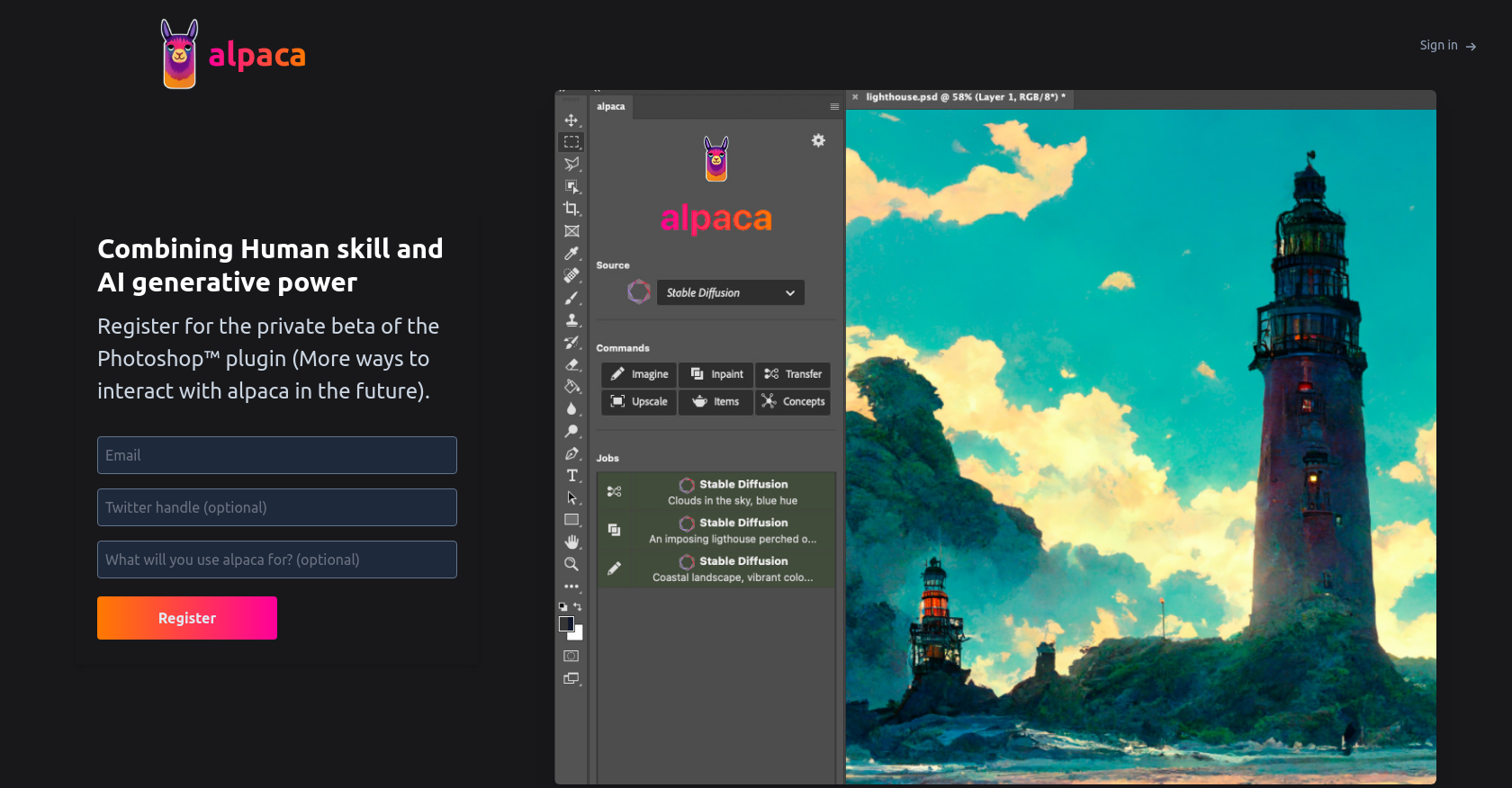Select the Eraser tool
The image size is (1512, 788).
coord(571,364)
